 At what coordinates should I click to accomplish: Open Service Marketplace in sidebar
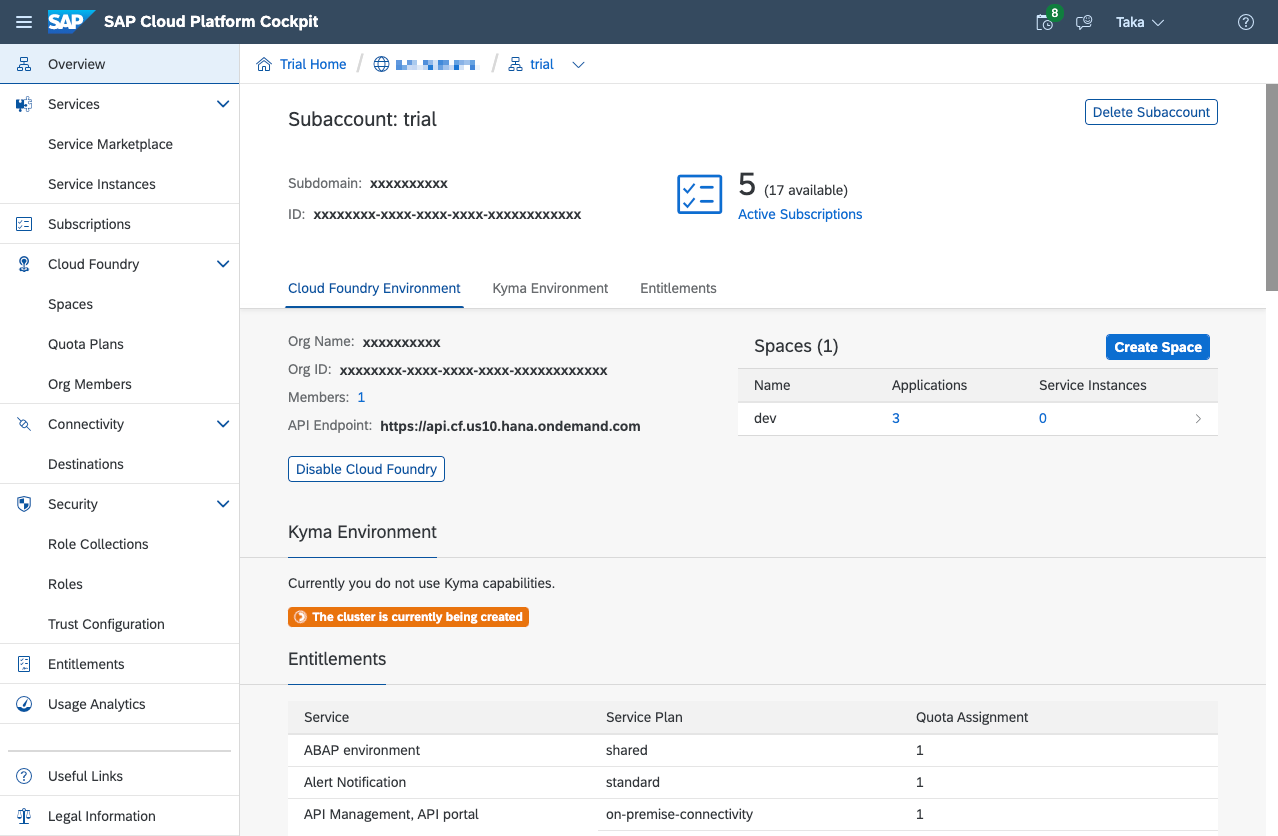click(110, 144)
